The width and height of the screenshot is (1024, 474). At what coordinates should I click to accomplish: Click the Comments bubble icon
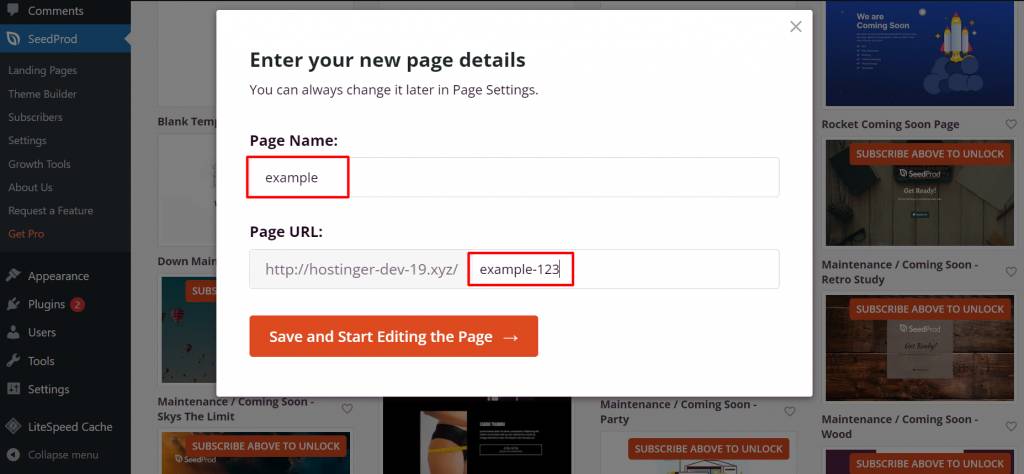[x=13, y=10]
